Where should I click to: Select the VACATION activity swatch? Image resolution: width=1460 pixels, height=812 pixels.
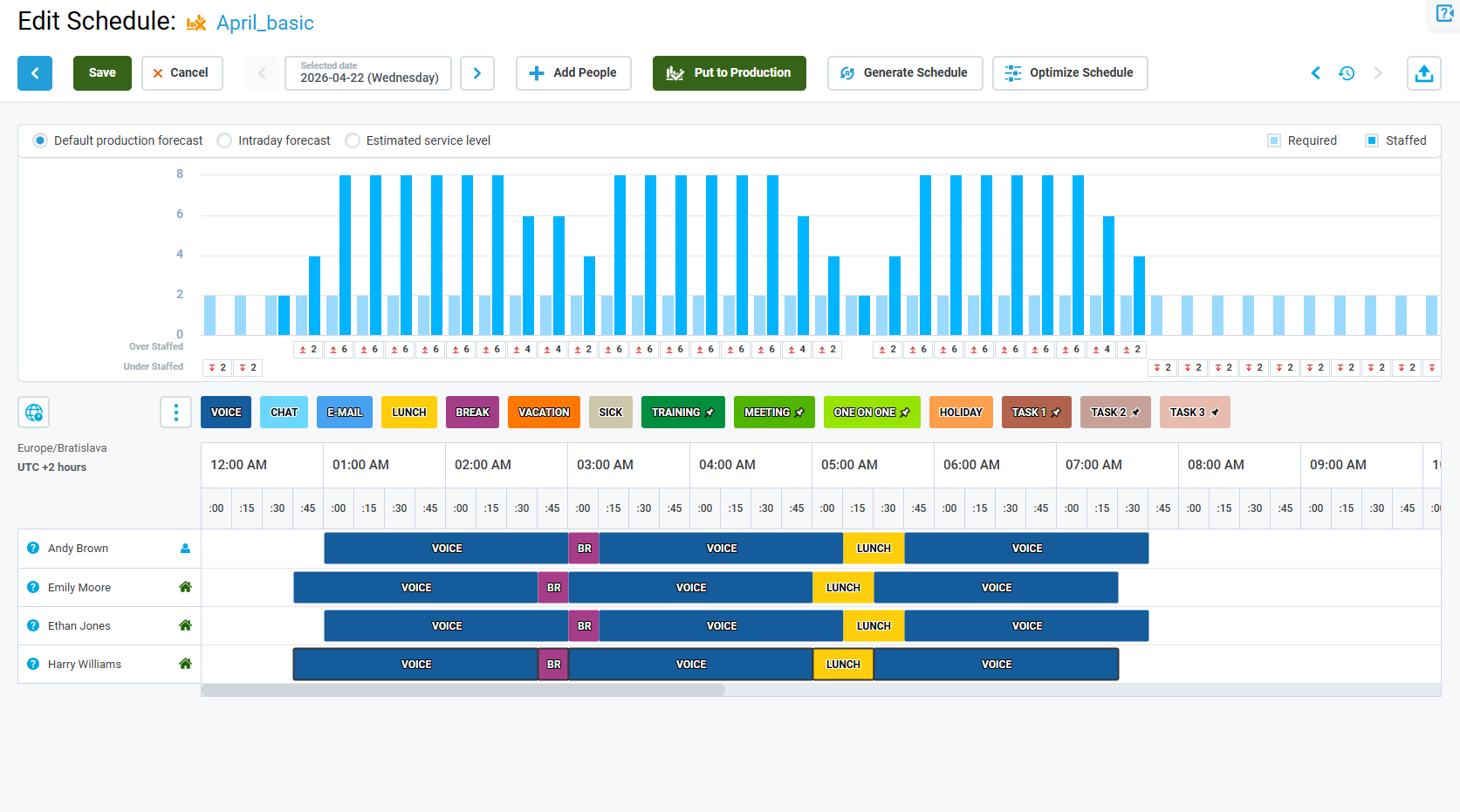click(x=544, y=413)
